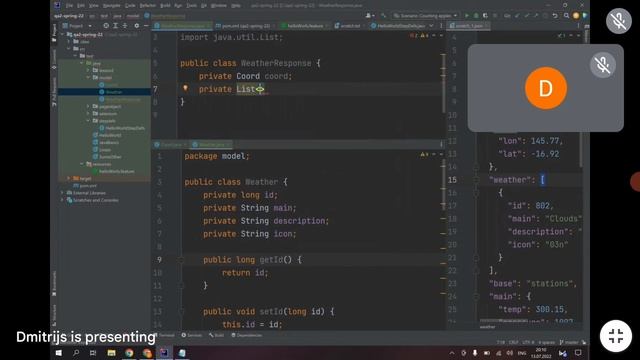Viewport: 640px width, 360px height.
Task: Select HelloWorldStepDefs in project tree
Action: click(122, 128)
